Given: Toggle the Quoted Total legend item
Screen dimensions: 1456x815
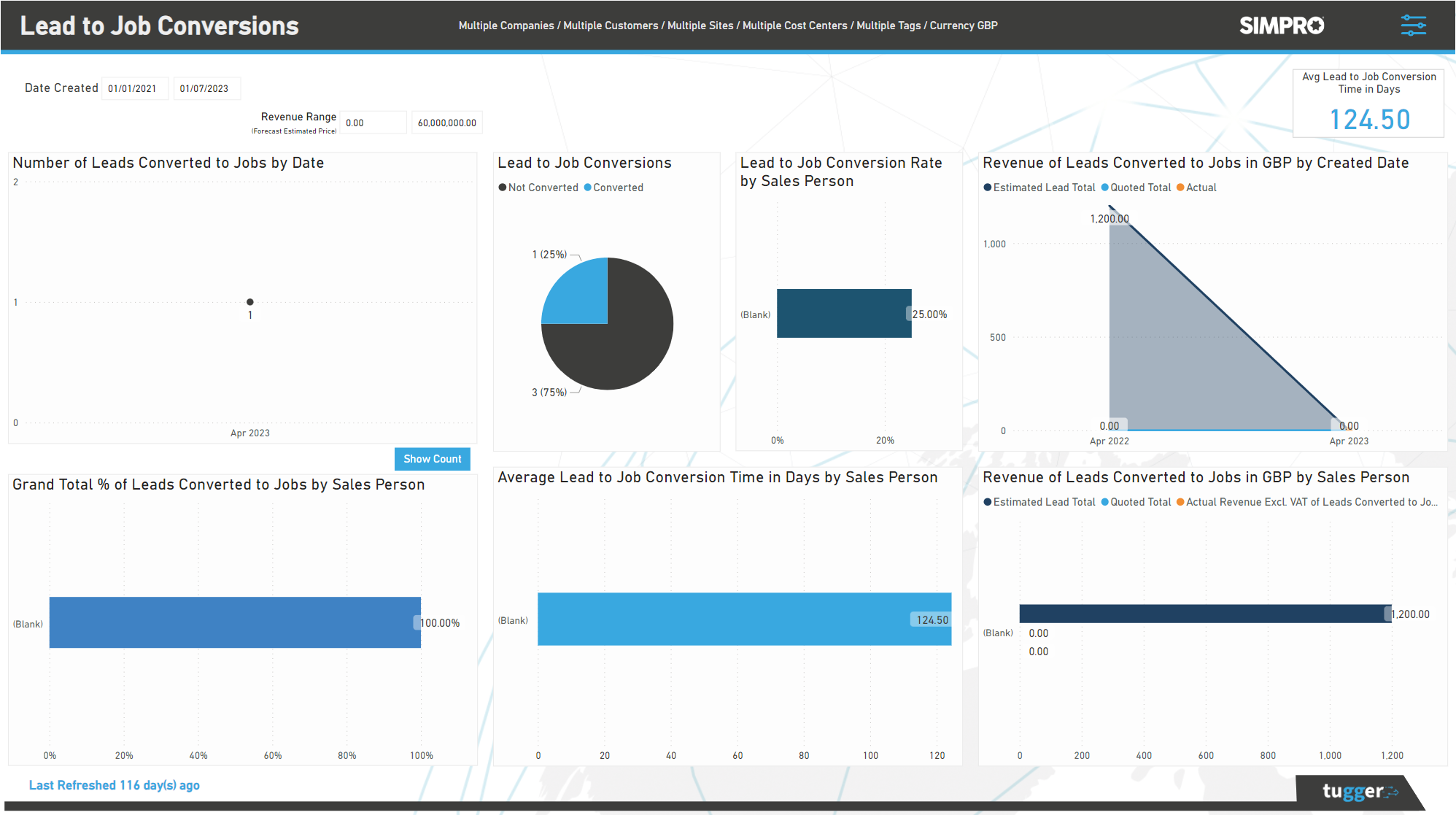Looking at the screenshot, I should pyautogui.click(x=1136, y=188).
